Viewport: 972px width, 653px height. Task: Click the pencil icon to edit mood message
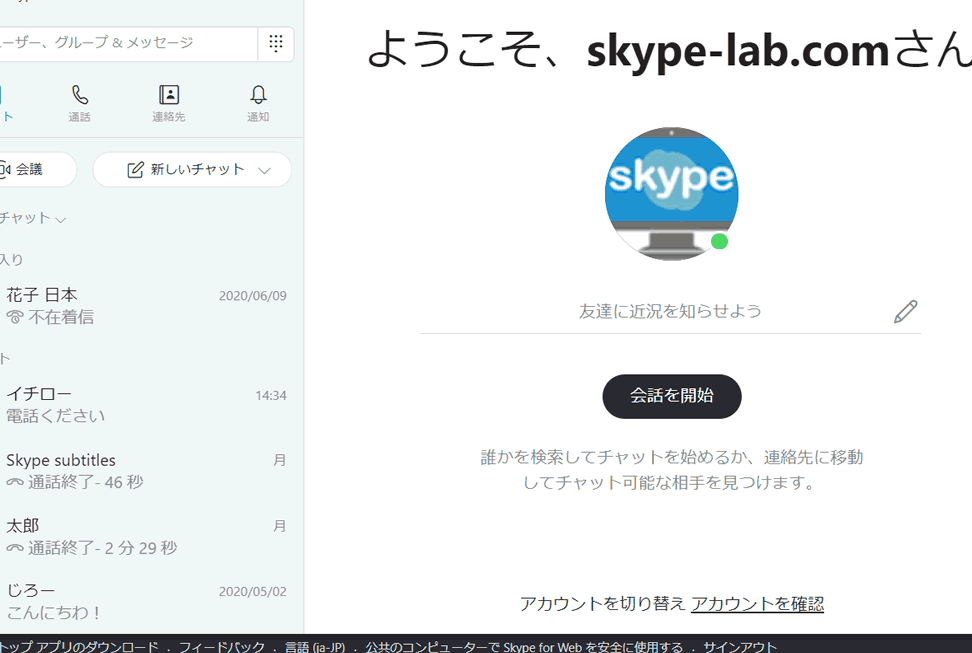[905, 311]
